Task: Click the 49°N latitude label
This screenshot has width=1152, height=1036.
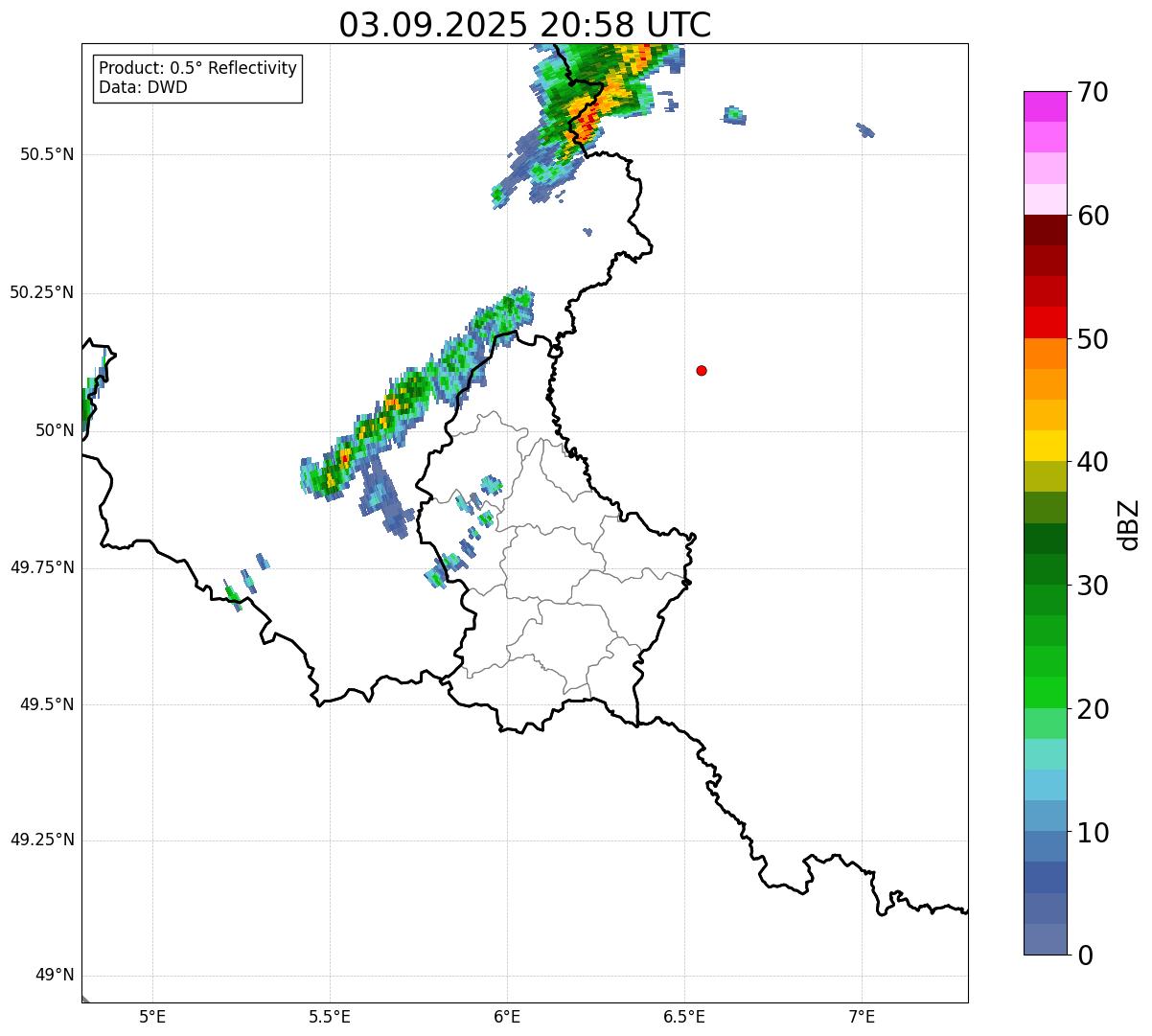Action: click(55, 976)
